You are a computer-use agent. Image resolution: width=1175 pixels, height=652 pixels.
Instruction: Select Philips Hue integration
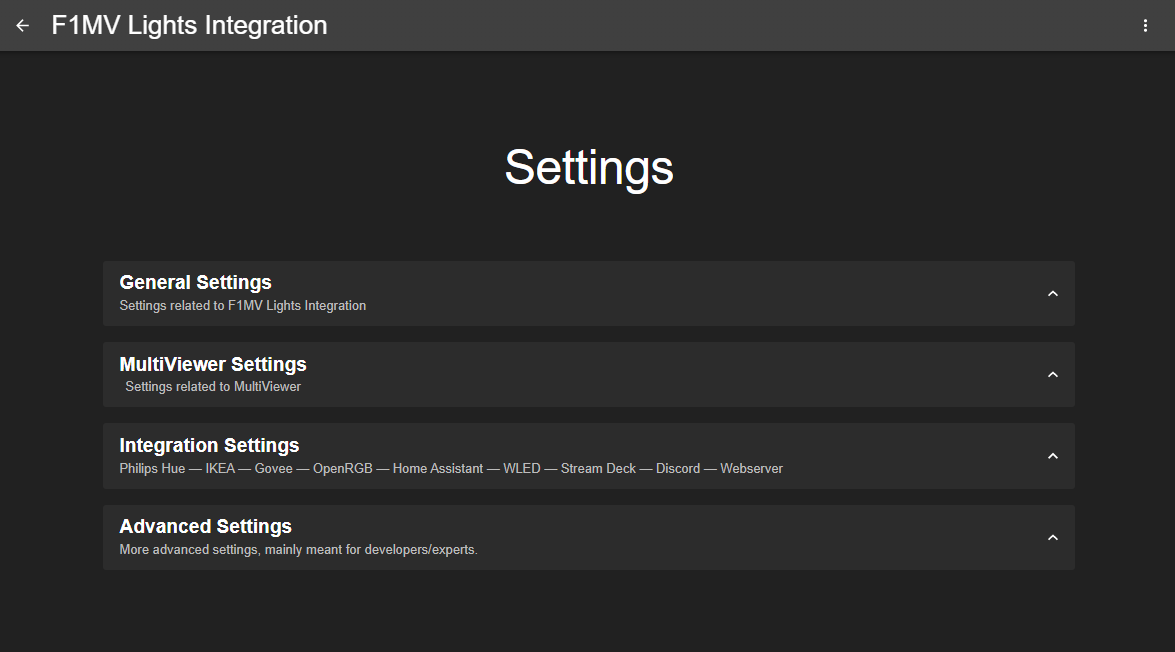coord(152,468)
